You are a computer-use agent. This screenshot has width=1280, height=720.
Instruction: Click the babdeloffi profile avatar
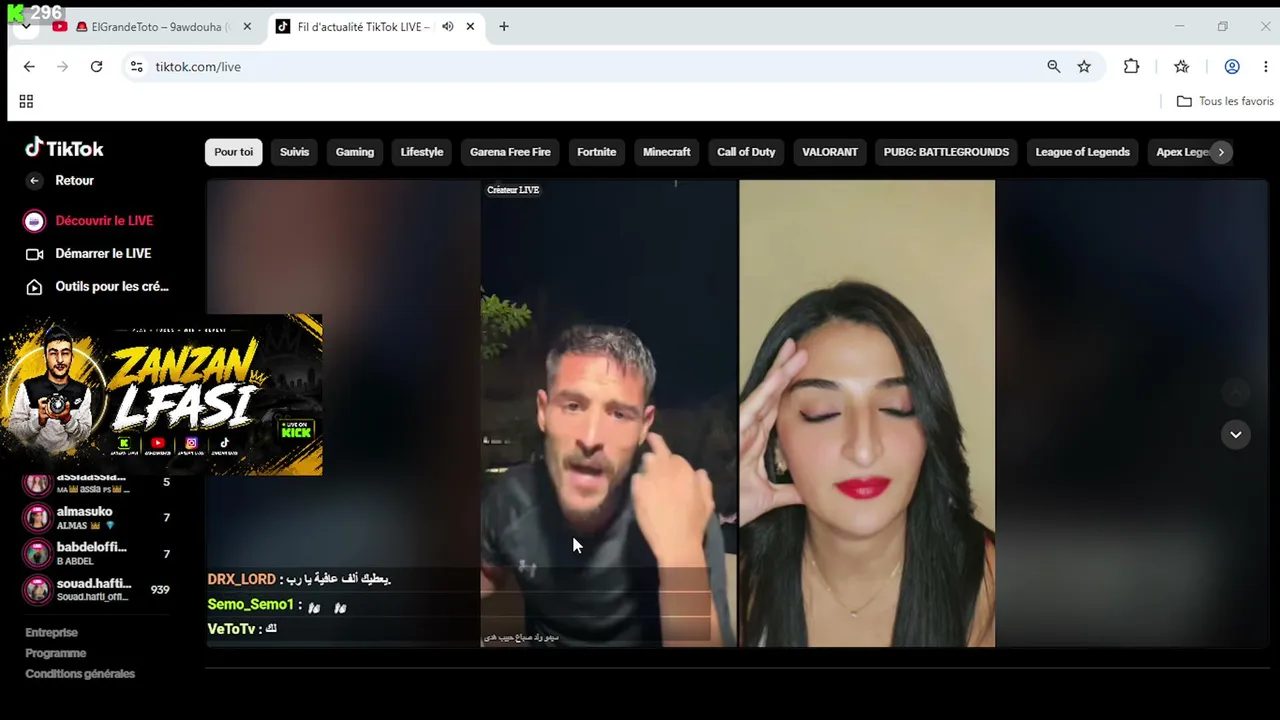point(38,554)
